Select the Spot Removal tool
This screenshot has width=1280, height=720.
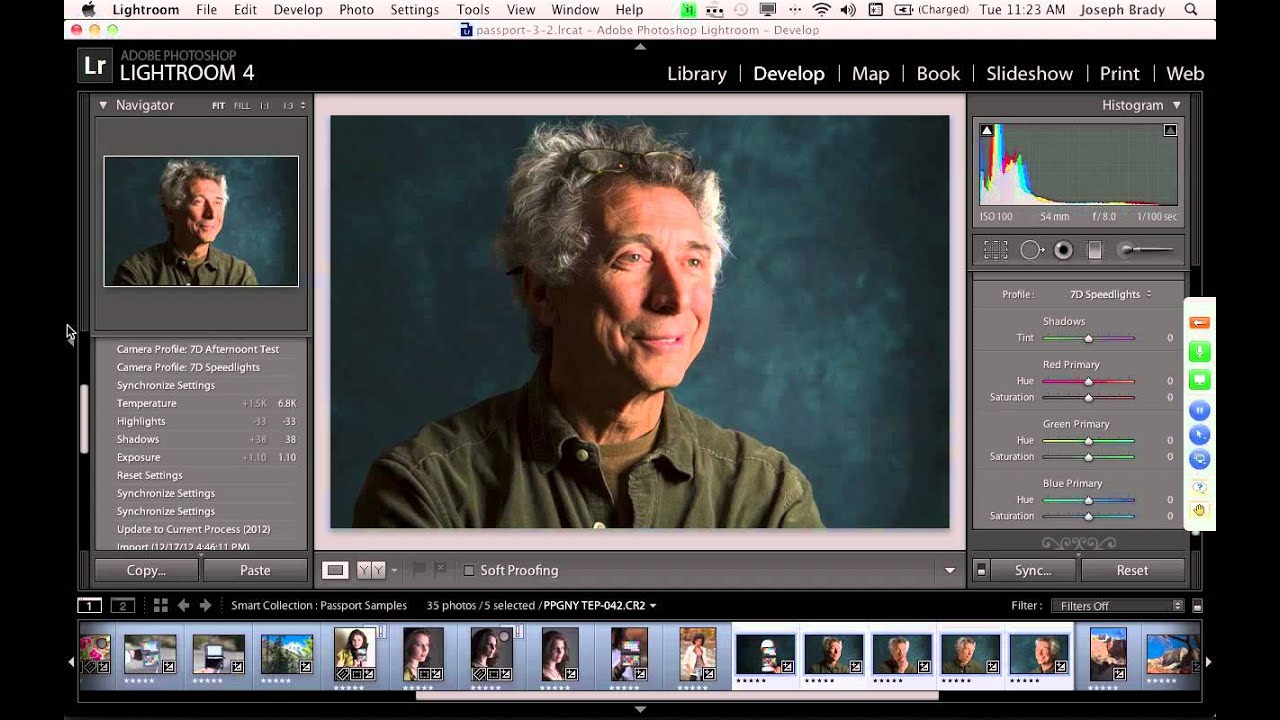1031,250
